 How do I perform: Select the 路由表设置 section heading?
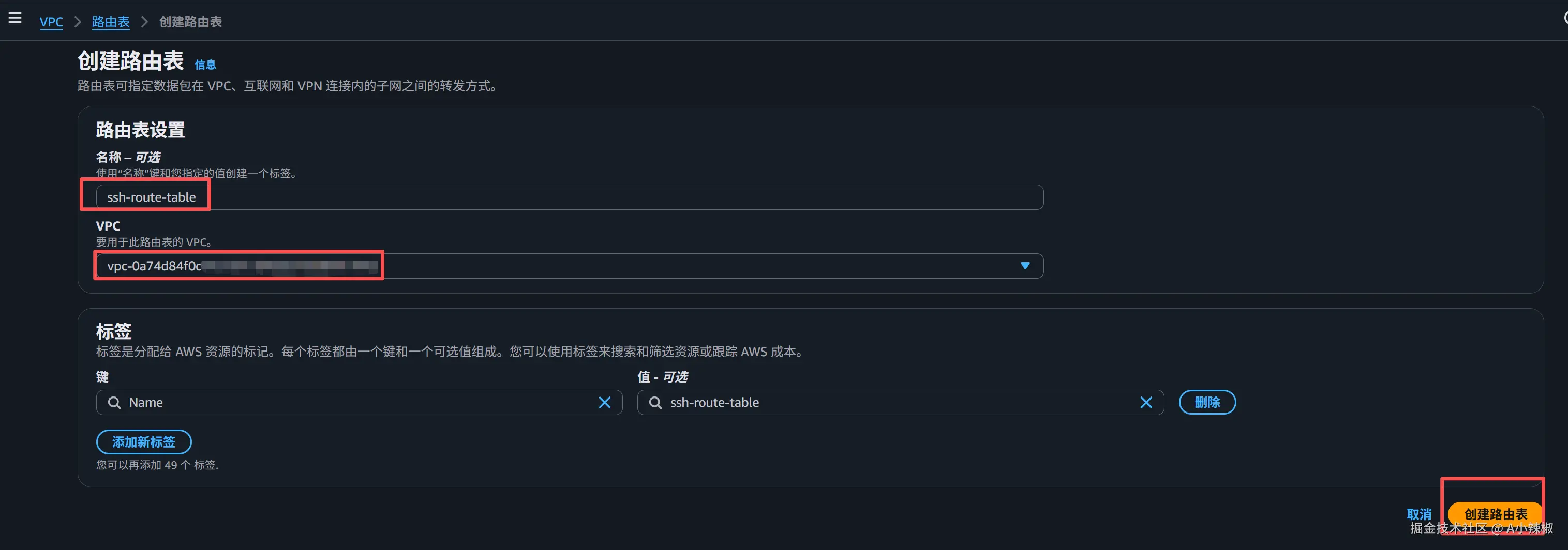point(141,130)
